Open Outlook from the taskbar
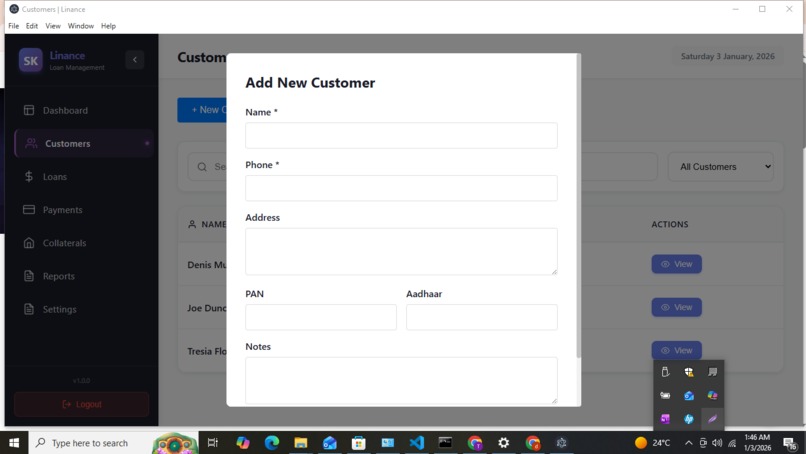806x454 pixels. 329,443
